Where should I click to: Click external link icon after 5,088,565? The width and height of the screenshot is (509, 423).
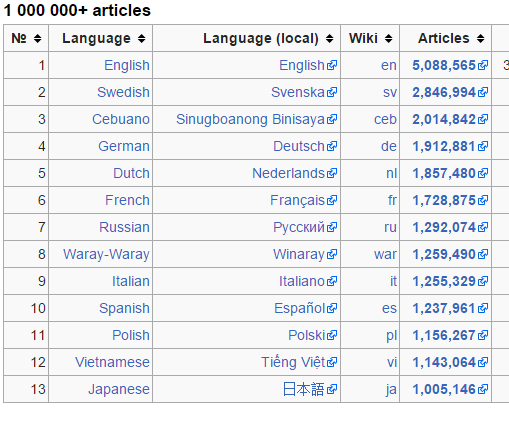(483, 65)
